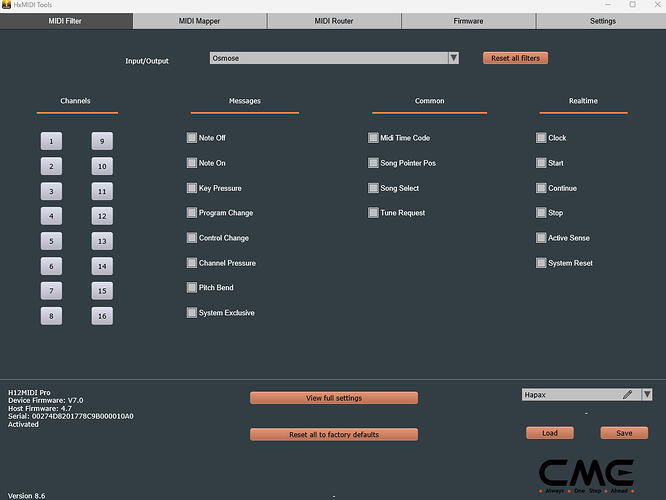Click the Serial number line
Viewport: 666px width, 500px height.
point(71,416)
